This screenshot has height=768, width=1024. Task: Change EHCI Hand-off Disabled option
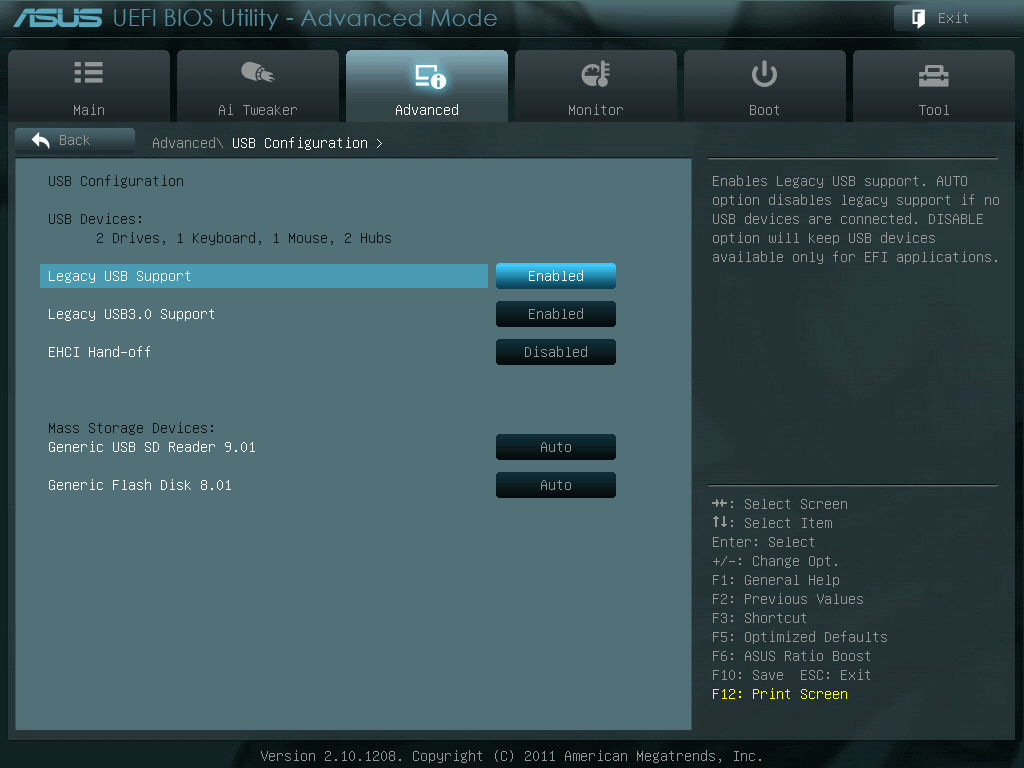556,352
